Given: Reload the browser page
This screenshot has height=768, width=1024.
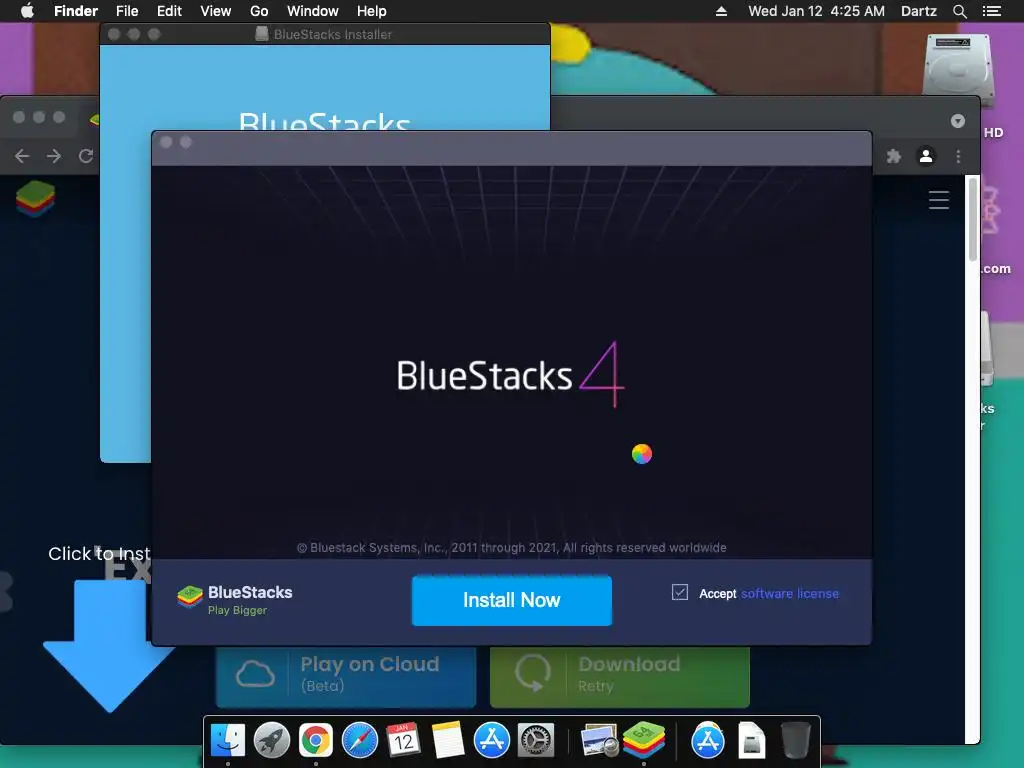Looking at the screenshot, I should coord(86,156).
